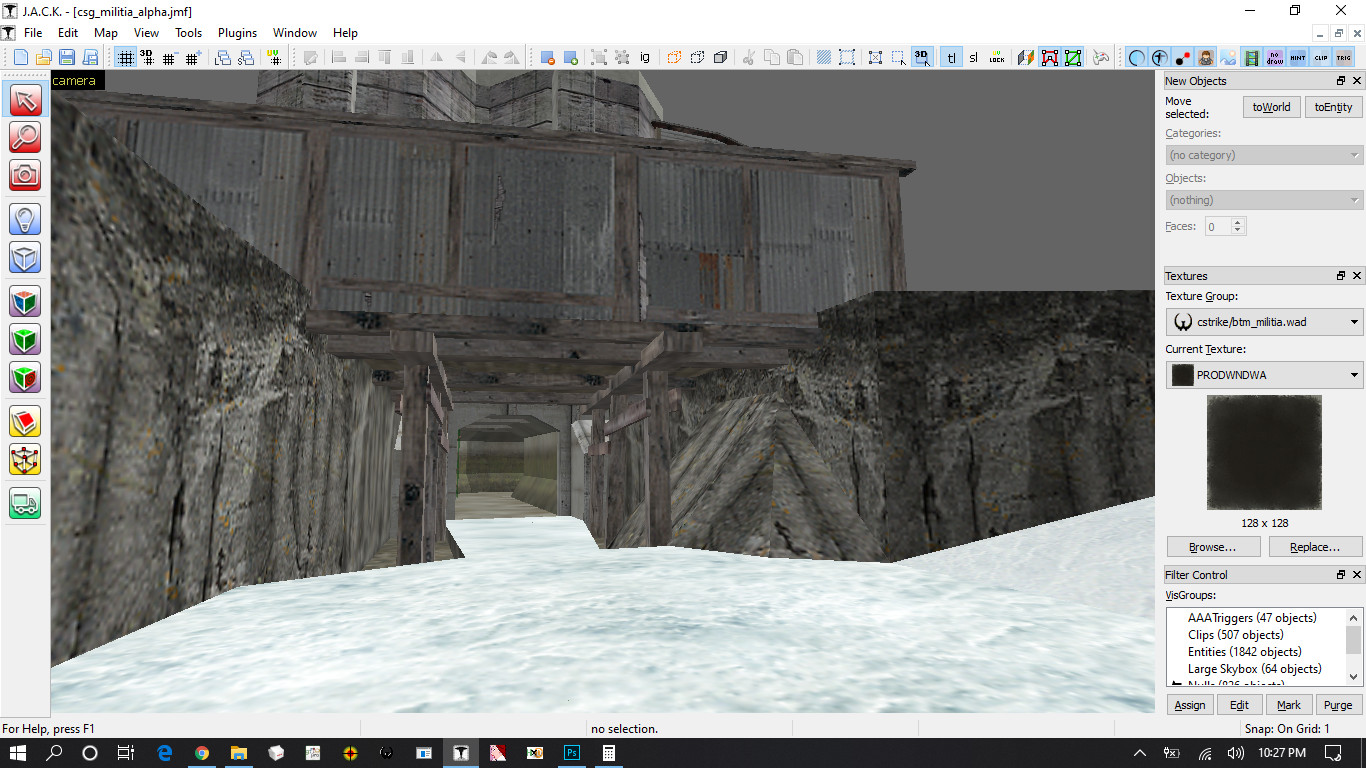
Task: Toggle the CLIP brush filter
Action: 1321,57
